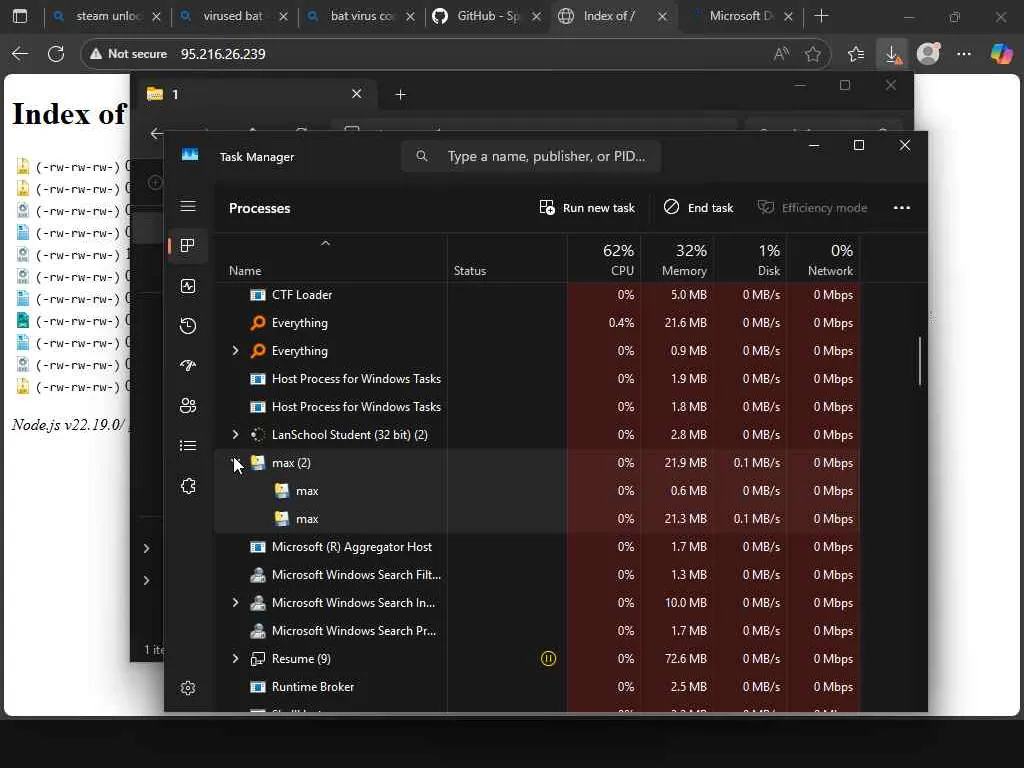Select the 21.3 MB max child process
The height and width of the screenshot is (768, 1024).
tap(537, 519)
